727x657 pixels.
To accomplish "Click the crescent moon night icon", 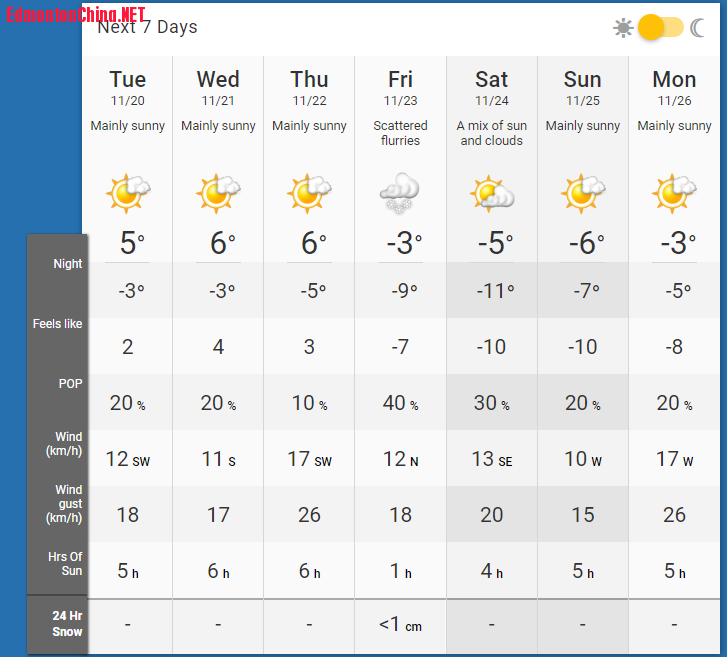I will [x=698, y=28].
